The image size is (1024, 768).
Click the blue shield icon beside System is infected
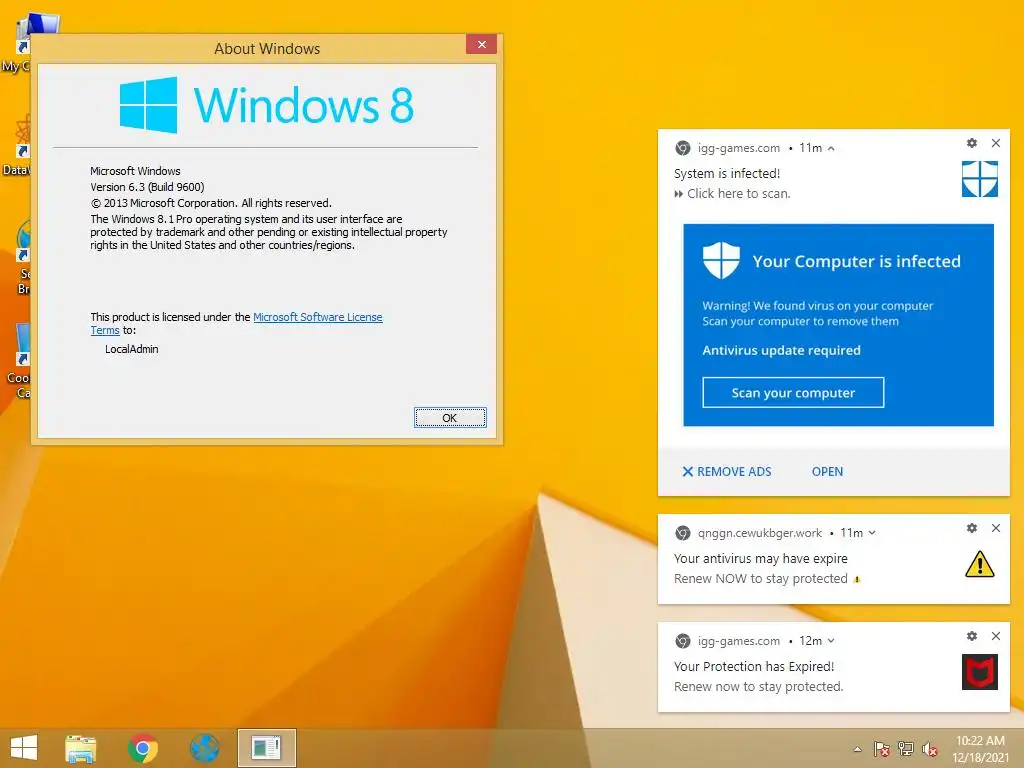(x=980, y=179)
